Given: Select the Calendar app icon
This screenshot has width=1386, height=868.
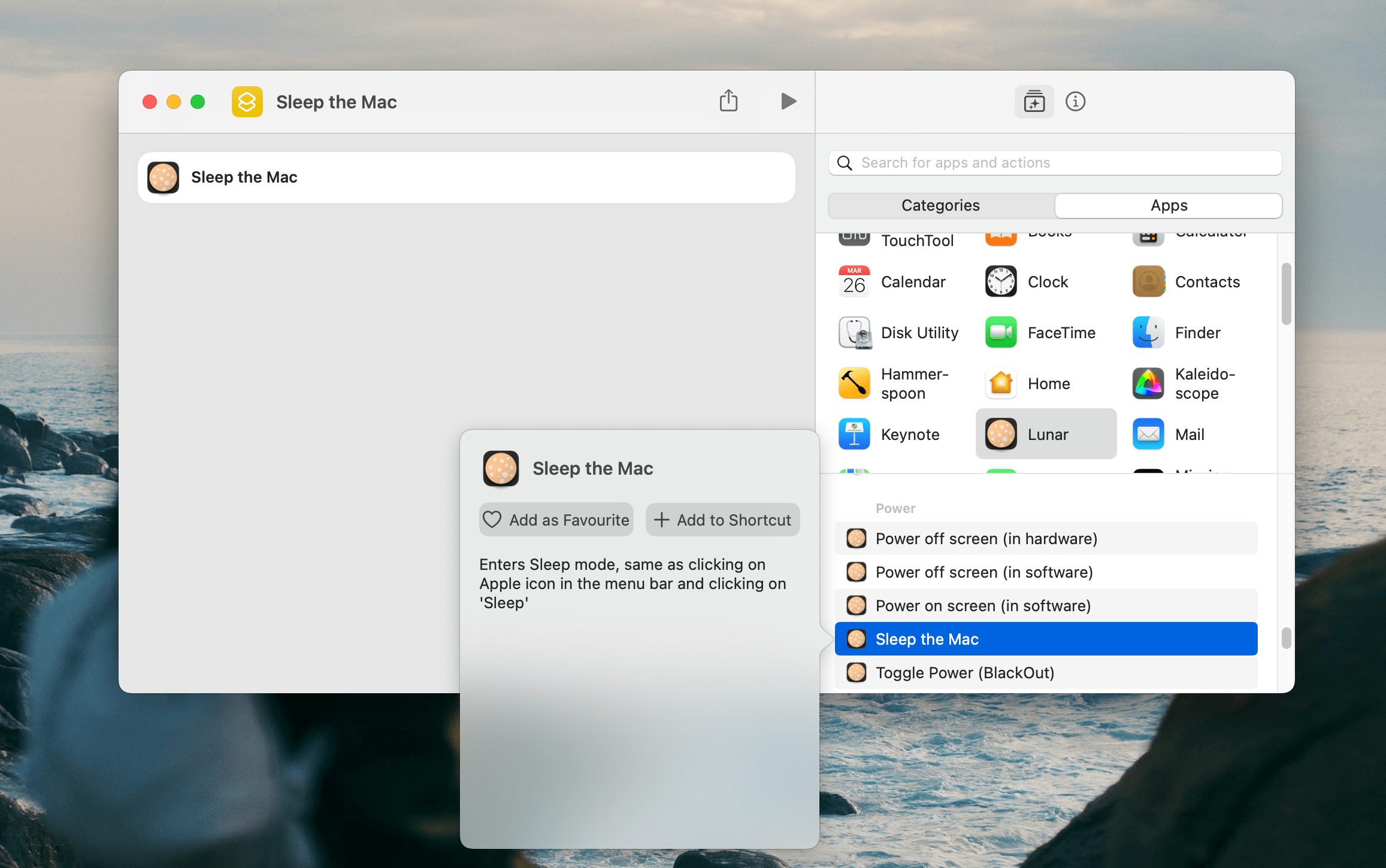Looking at the screenshot, I should [854, 282].
